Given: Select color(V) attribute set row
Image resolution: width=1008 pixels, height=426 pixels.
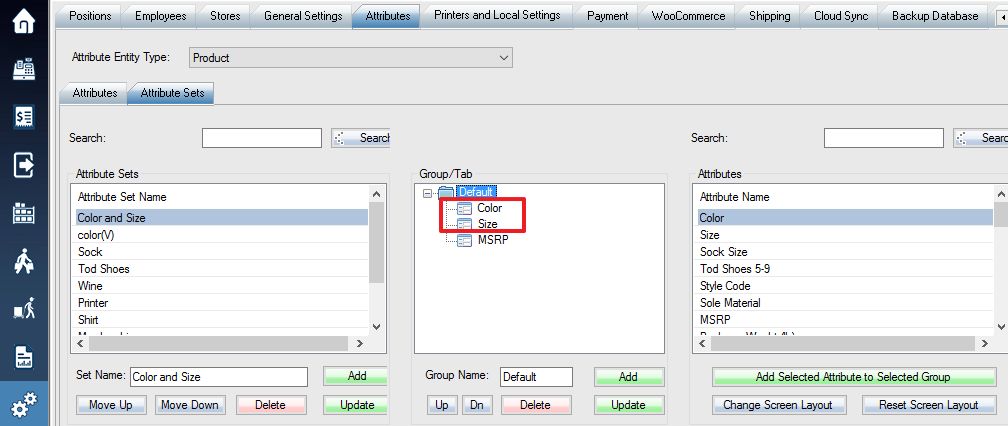Looking at the screenshot, I should pos(222,235).
